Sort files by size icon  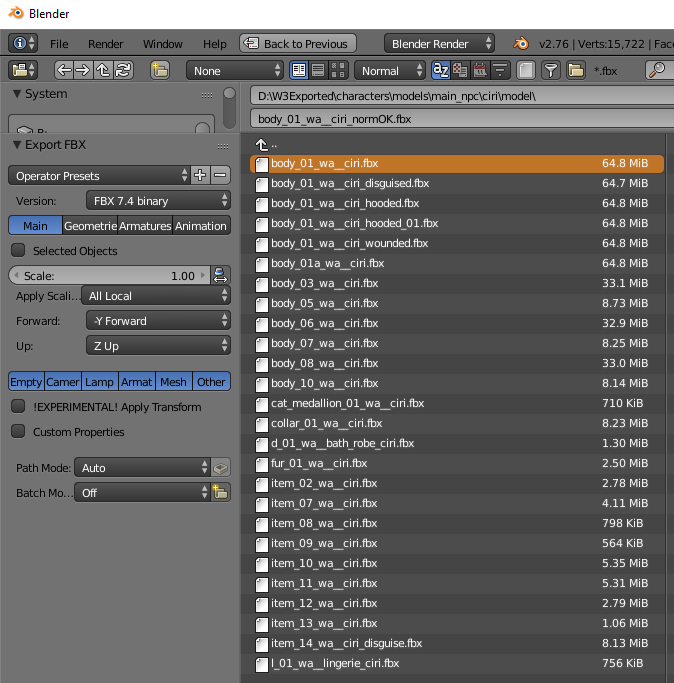coord(500,70)
